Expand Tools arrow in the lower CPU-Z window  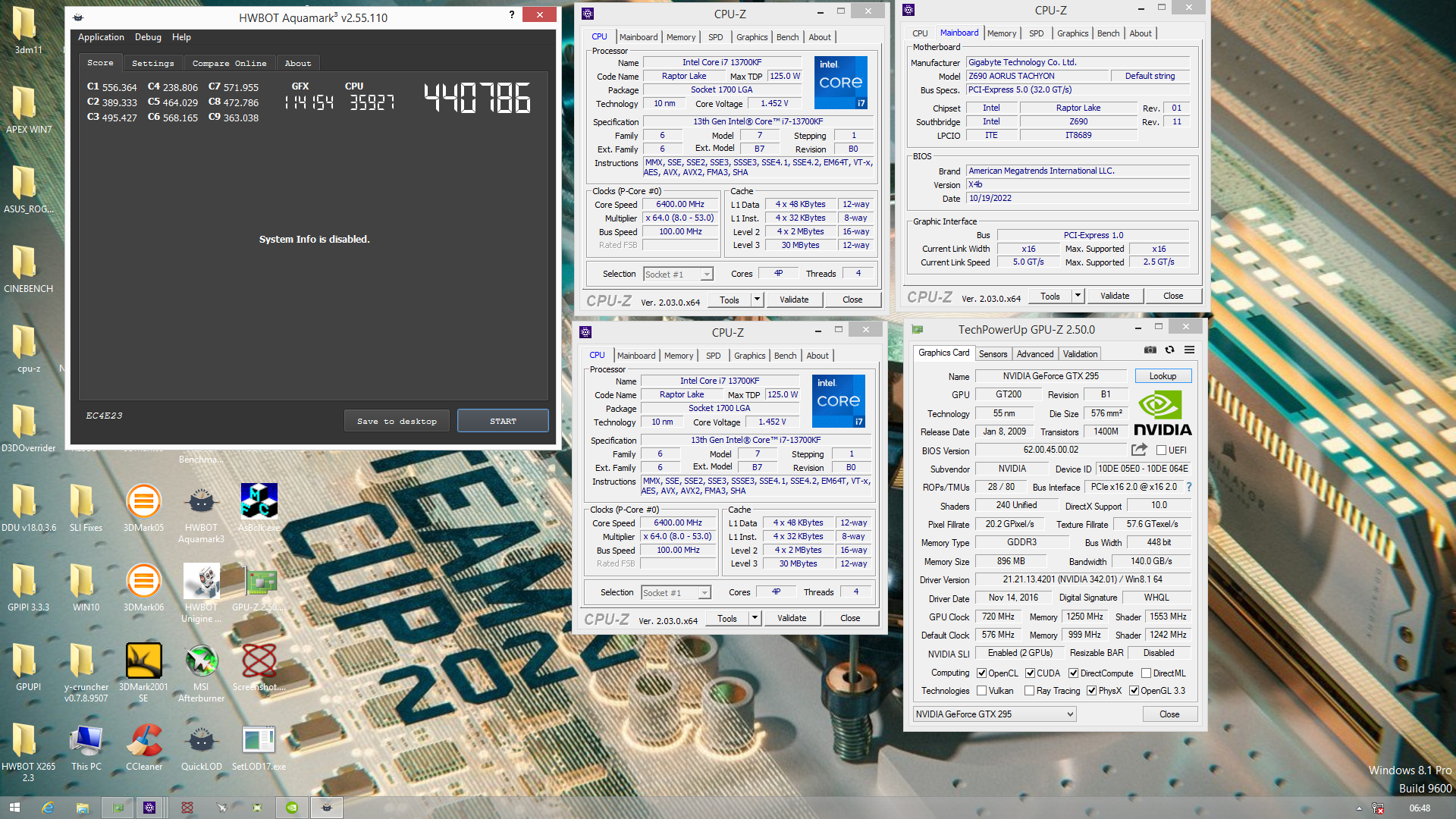pyautogui.click(x=754, y=618)
